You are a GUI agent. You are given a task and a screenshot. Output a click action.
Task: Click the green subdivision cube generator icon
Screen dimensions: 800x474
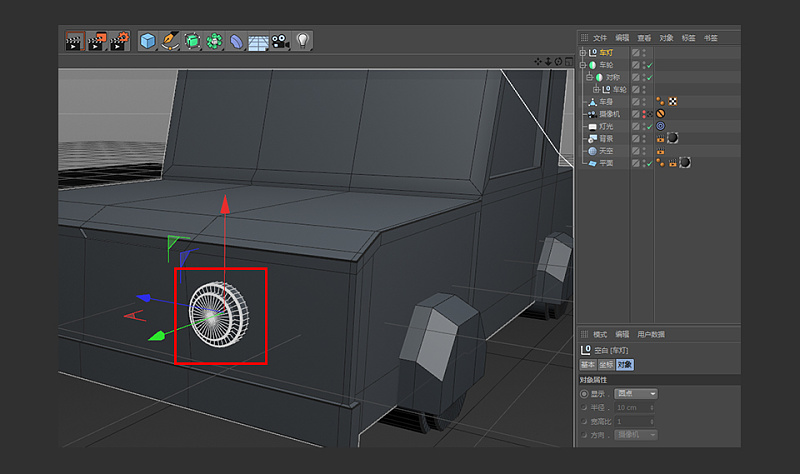tap(192, 41)
